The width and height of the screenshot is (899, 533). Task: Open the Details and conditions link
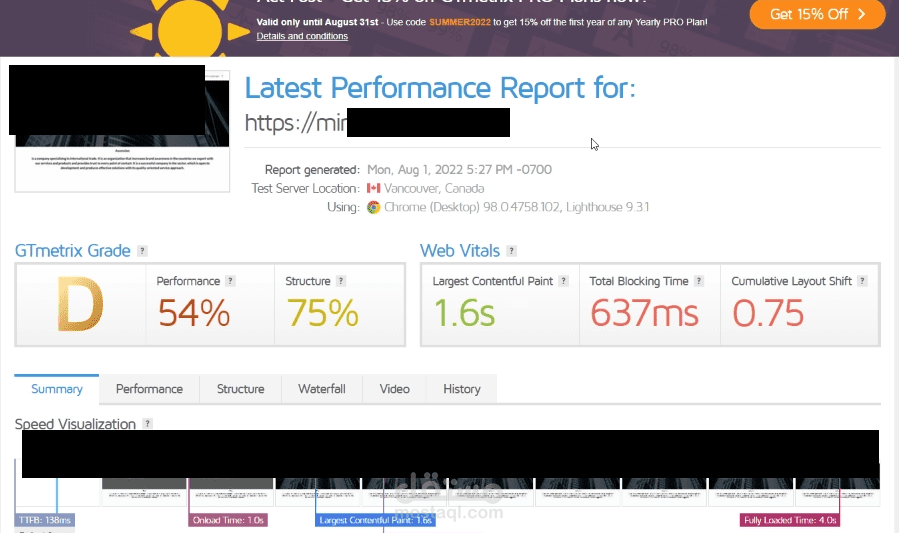pos(302,36)
